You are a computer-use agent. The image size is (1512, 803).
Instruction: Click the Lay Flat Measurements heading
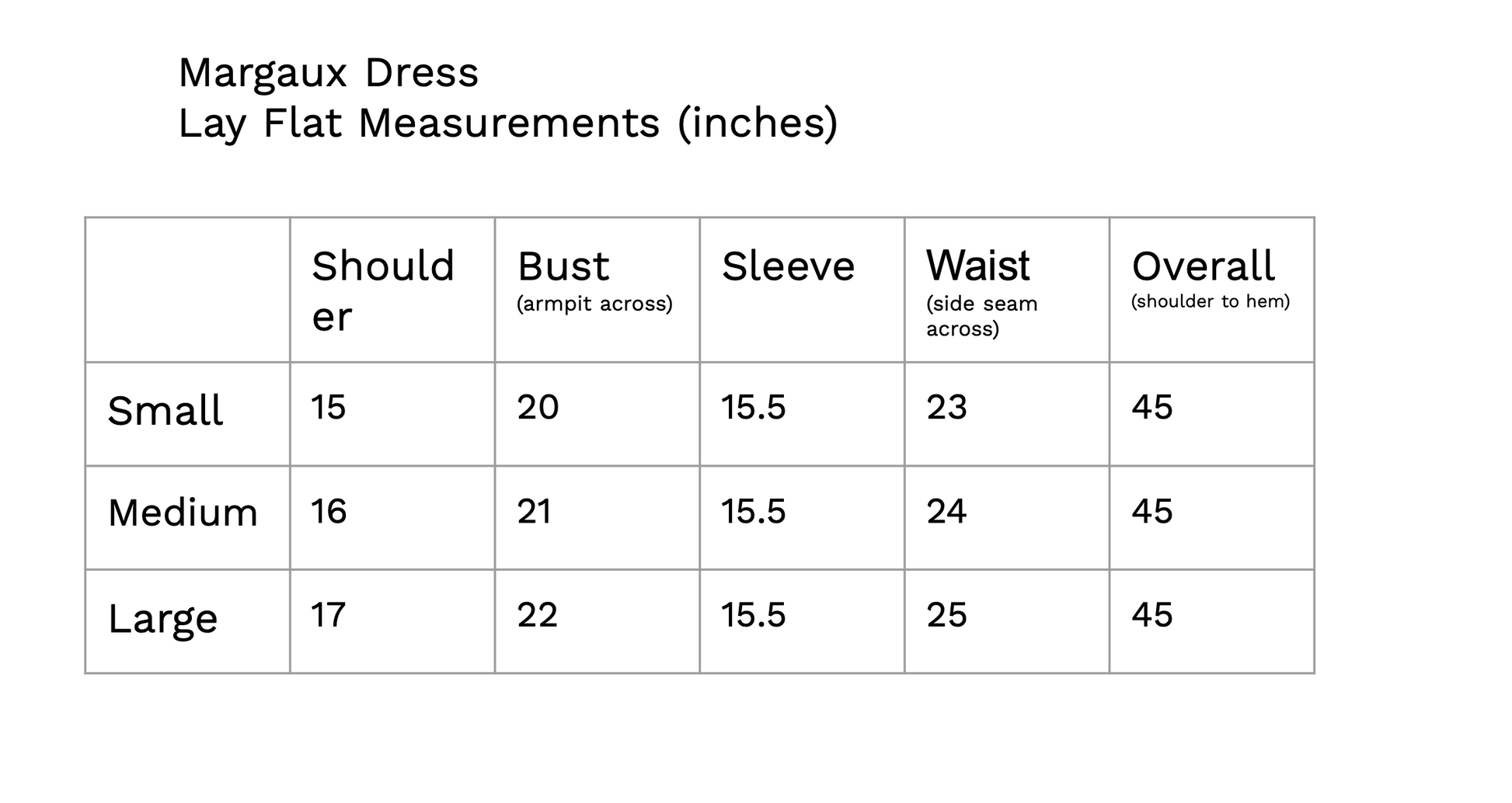[x=507, y=123]
